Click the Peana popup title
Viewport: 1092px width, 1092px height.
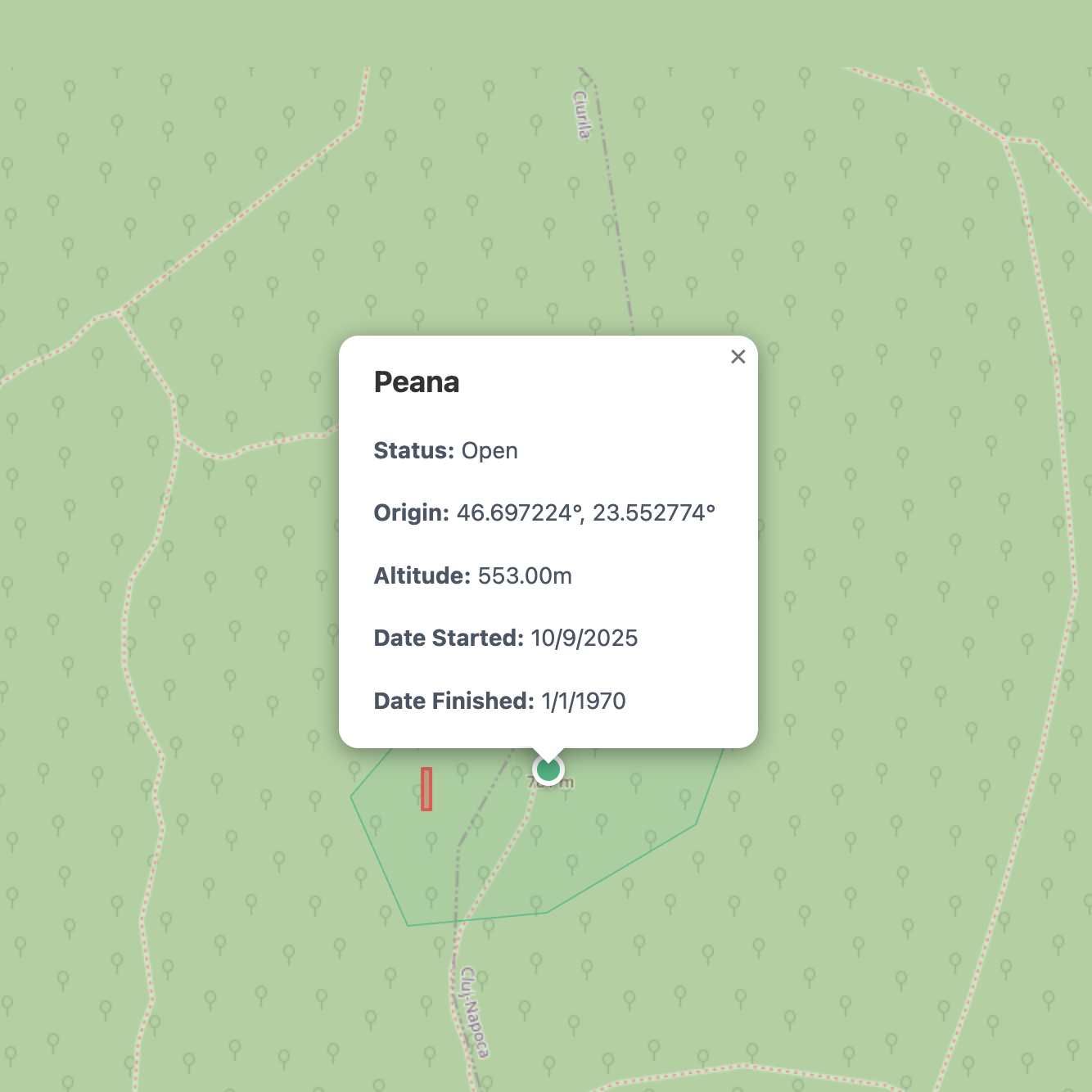point(416,382)
